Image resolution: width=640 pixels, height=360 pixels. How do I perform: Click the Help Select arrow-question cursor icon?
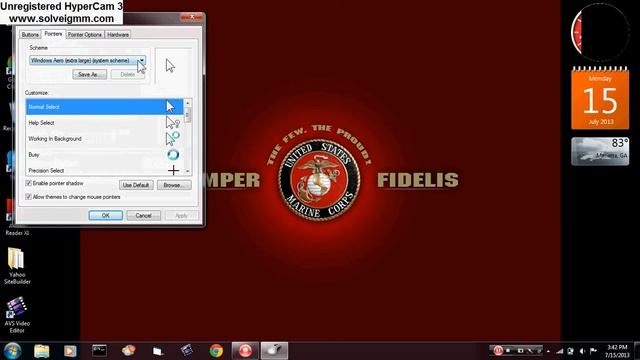click(x=173, y=122)
